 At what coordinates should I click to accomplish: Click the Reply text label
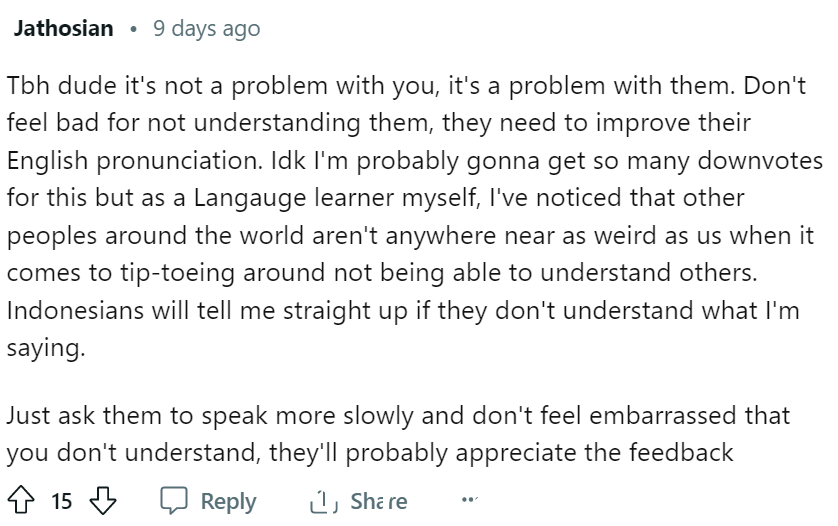(229, 501)
